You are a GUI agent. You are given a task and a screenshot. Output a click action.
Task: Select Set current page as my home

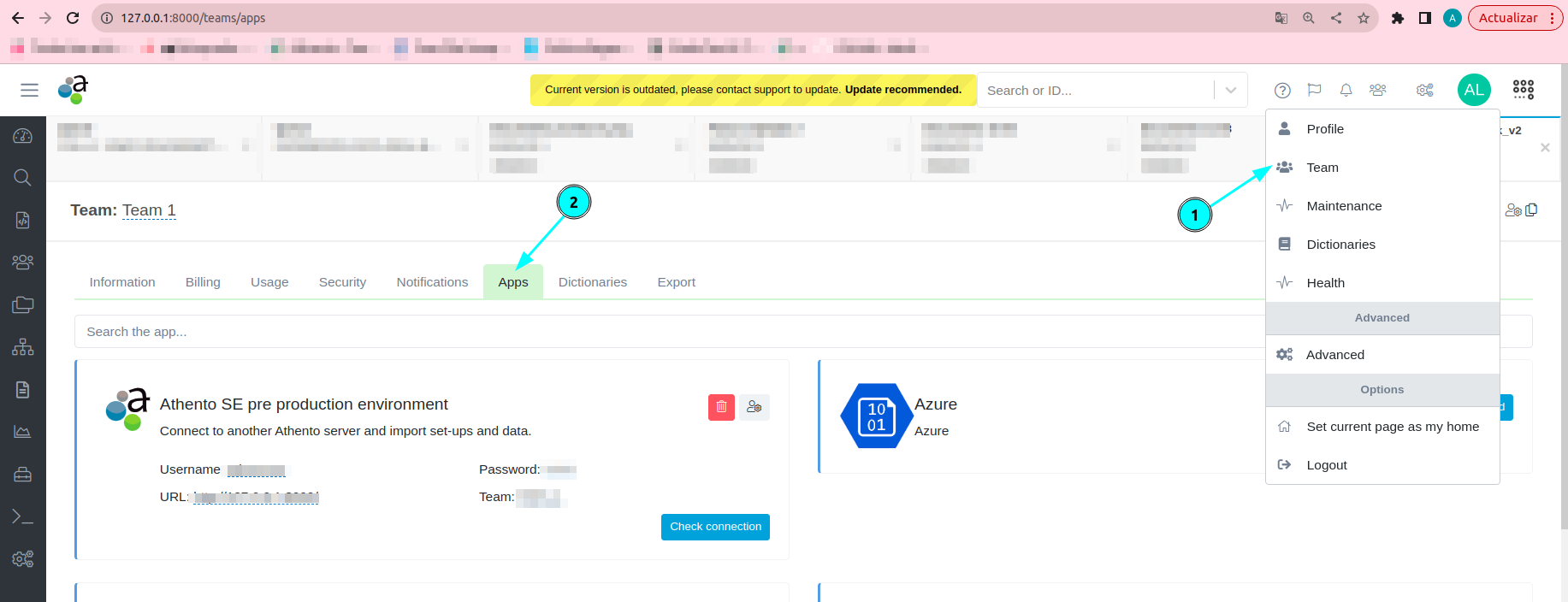coord(1392,427)
